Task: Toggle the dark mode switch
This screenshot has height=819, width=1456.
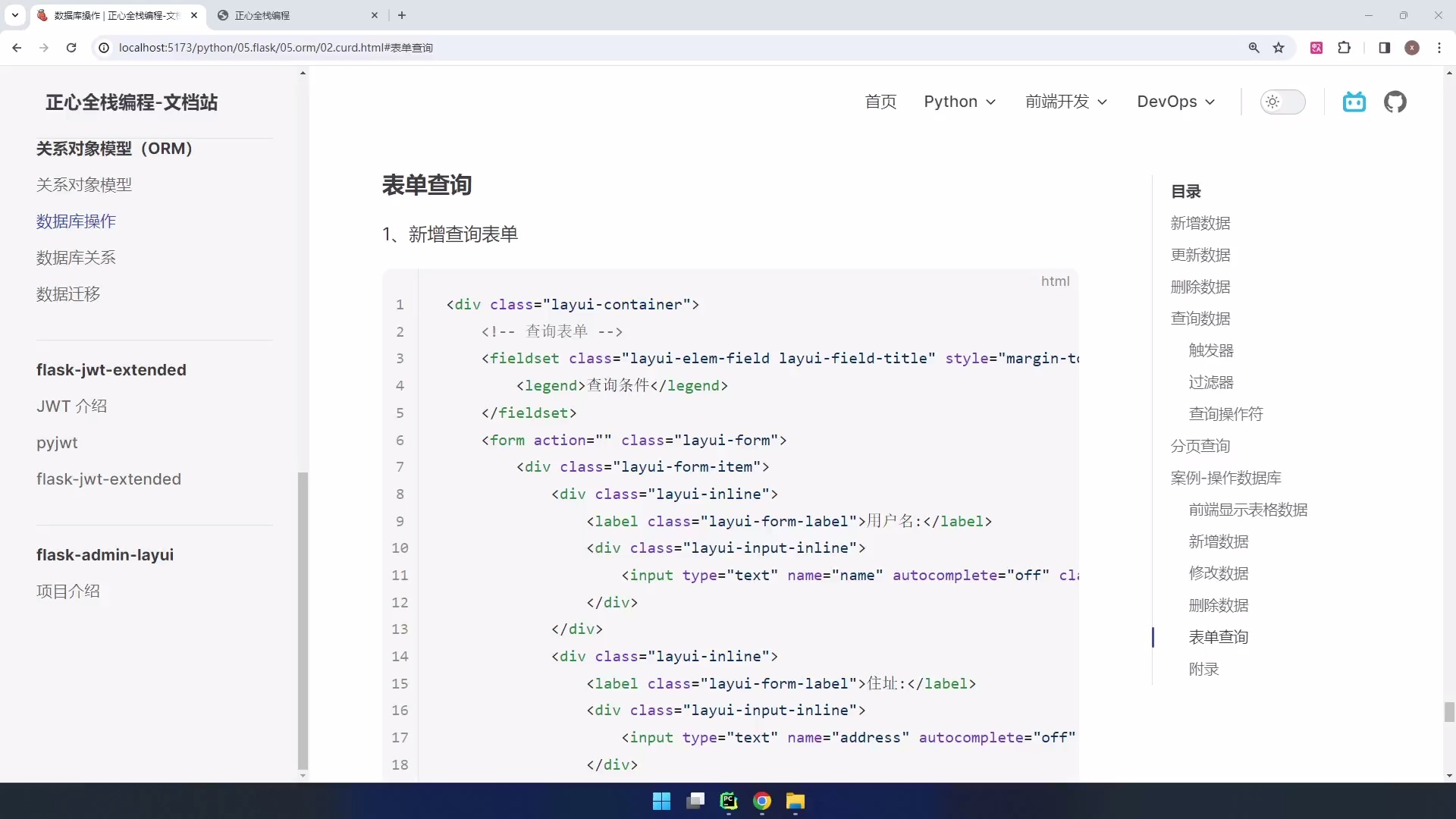Action: coord(1283,102)
